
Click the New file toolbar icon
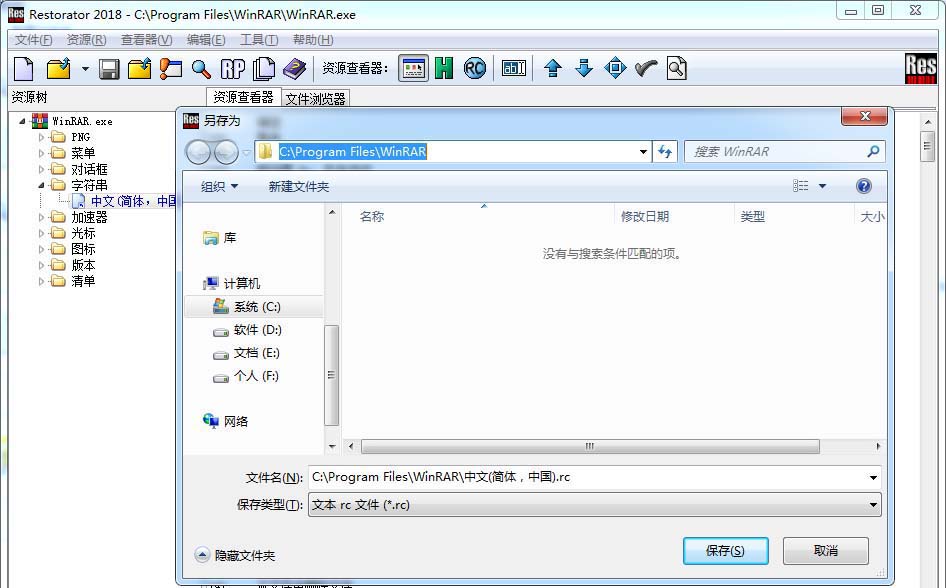(24, 68)
